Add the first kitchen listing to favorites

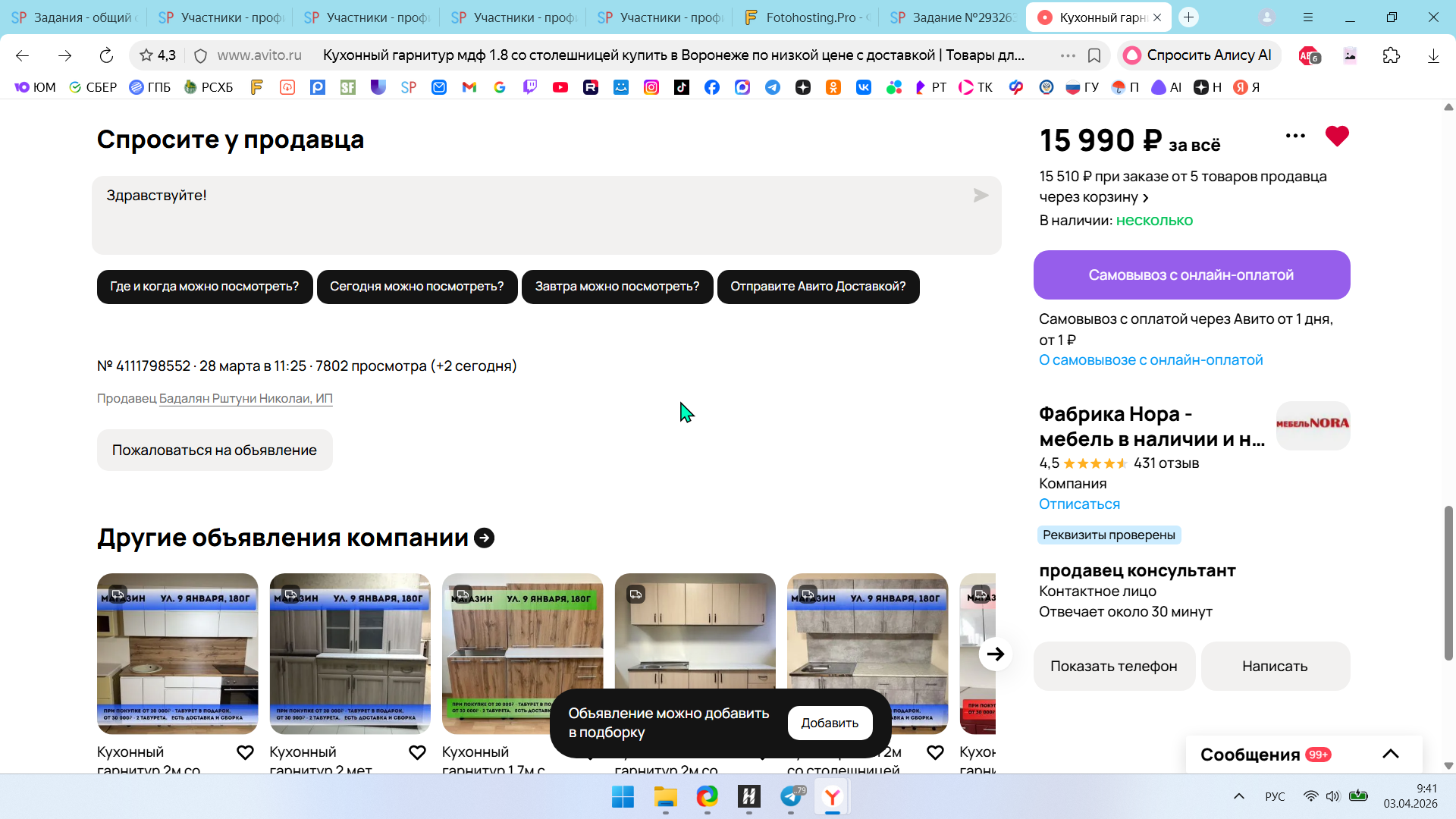pyautogui.click(x=245, y=752)
